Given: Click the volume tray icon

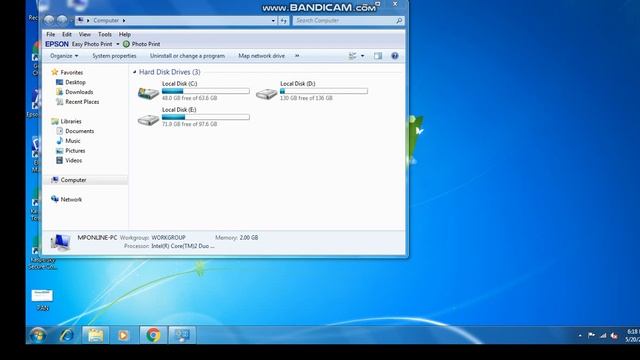Looking at the screenshot, I should (x=614, y=336).
